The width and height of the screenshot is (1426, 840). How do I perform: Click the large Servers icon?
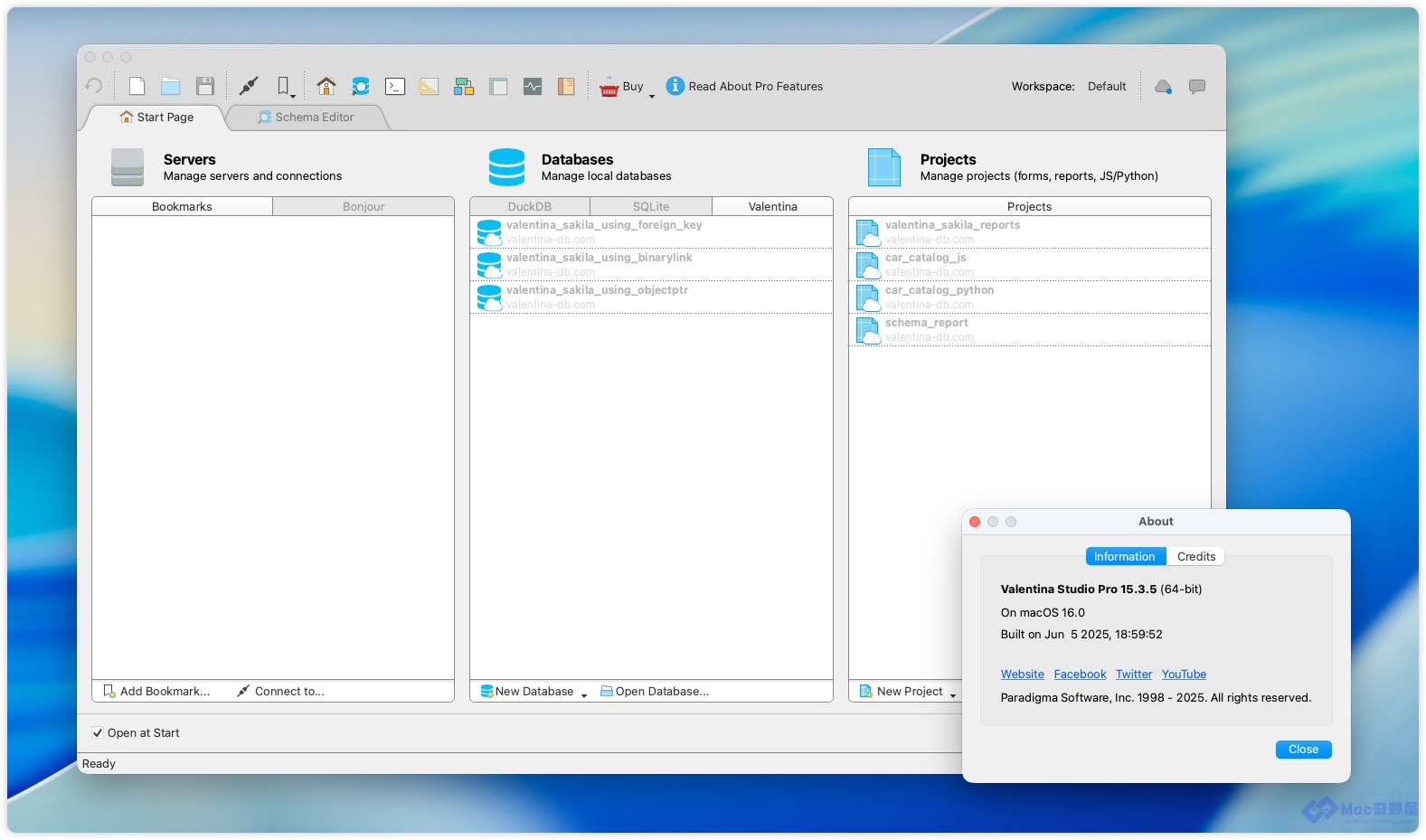tap(127, 167)
